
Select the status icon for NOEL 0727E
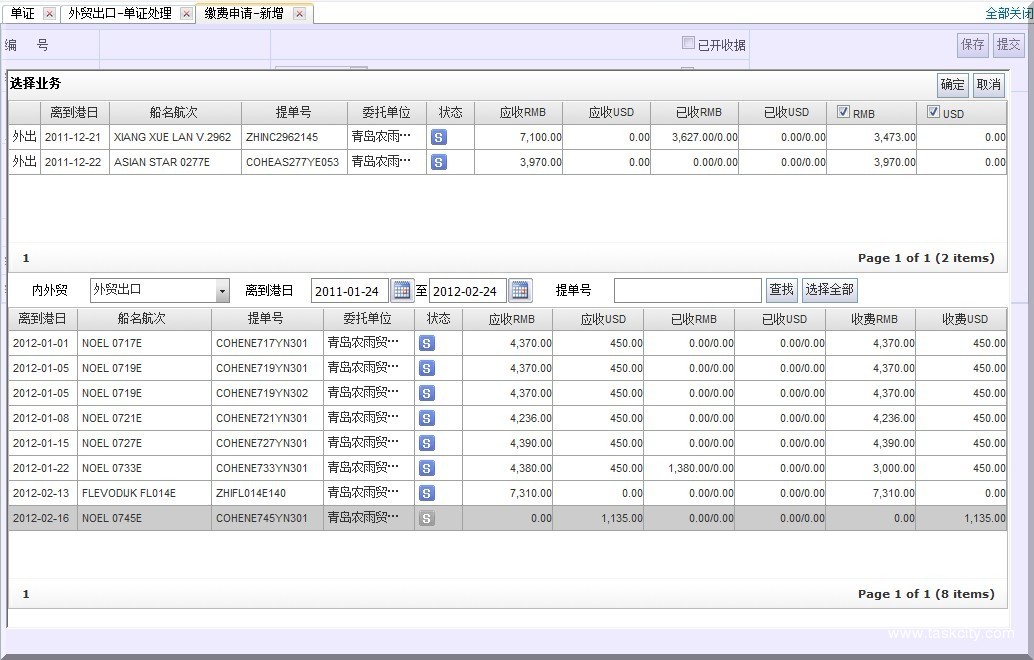pos(428,443)
